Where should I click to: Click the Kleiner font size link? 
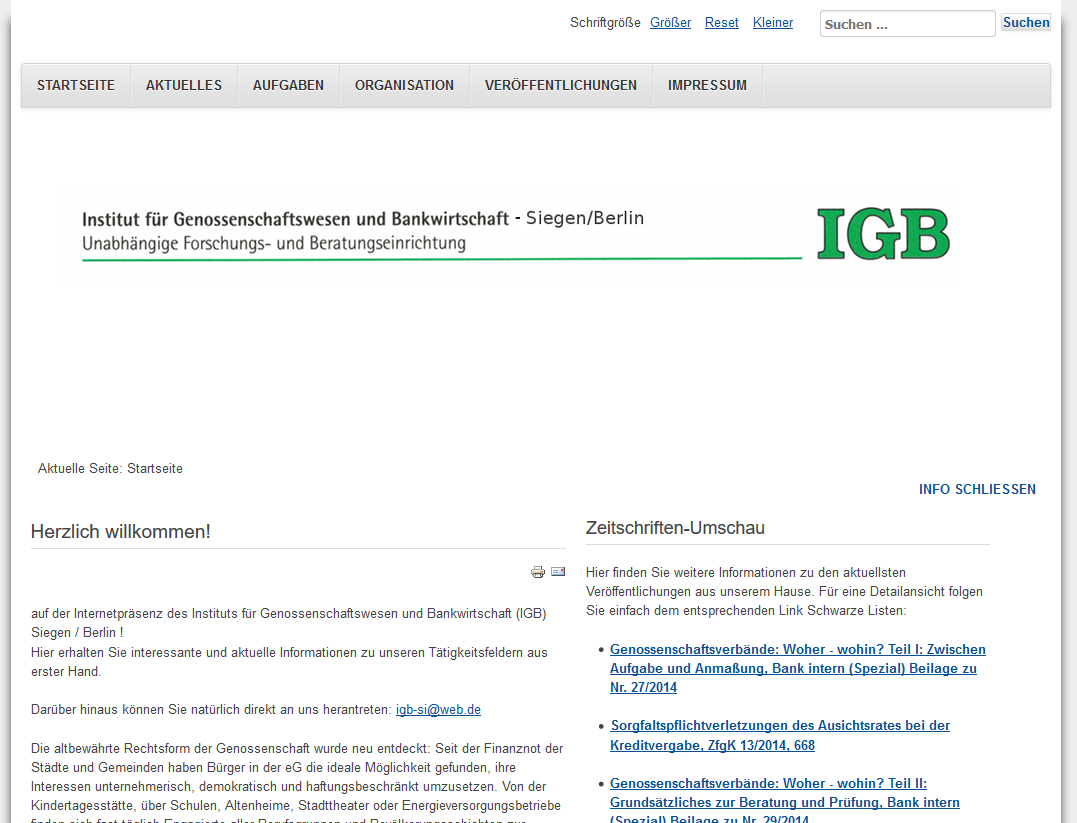coord(773,23)
